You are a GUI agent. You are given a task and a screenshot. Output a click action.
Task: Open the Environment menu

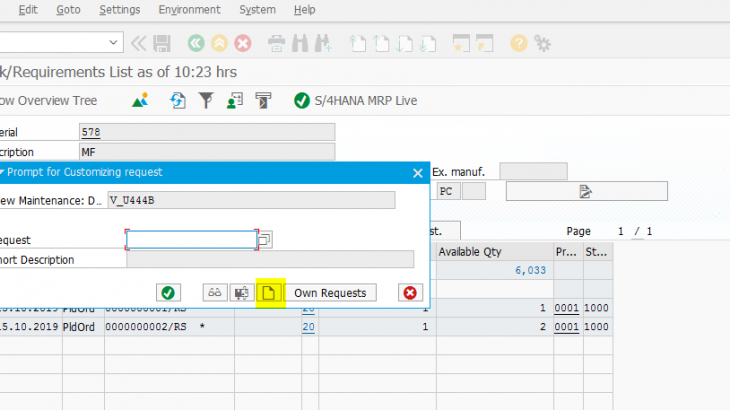tap(190, 10)
